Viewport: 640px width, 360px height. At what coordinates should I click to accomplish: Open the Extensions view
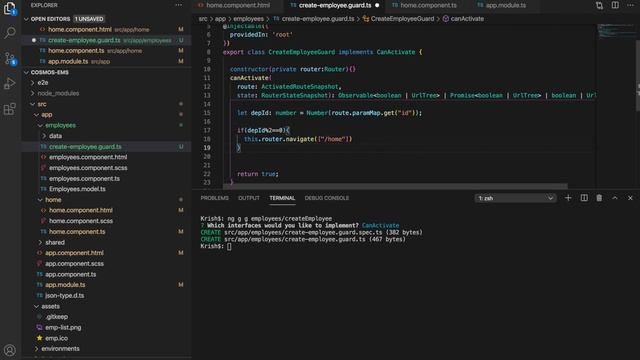pyautogui.click(x=9, y=109)
